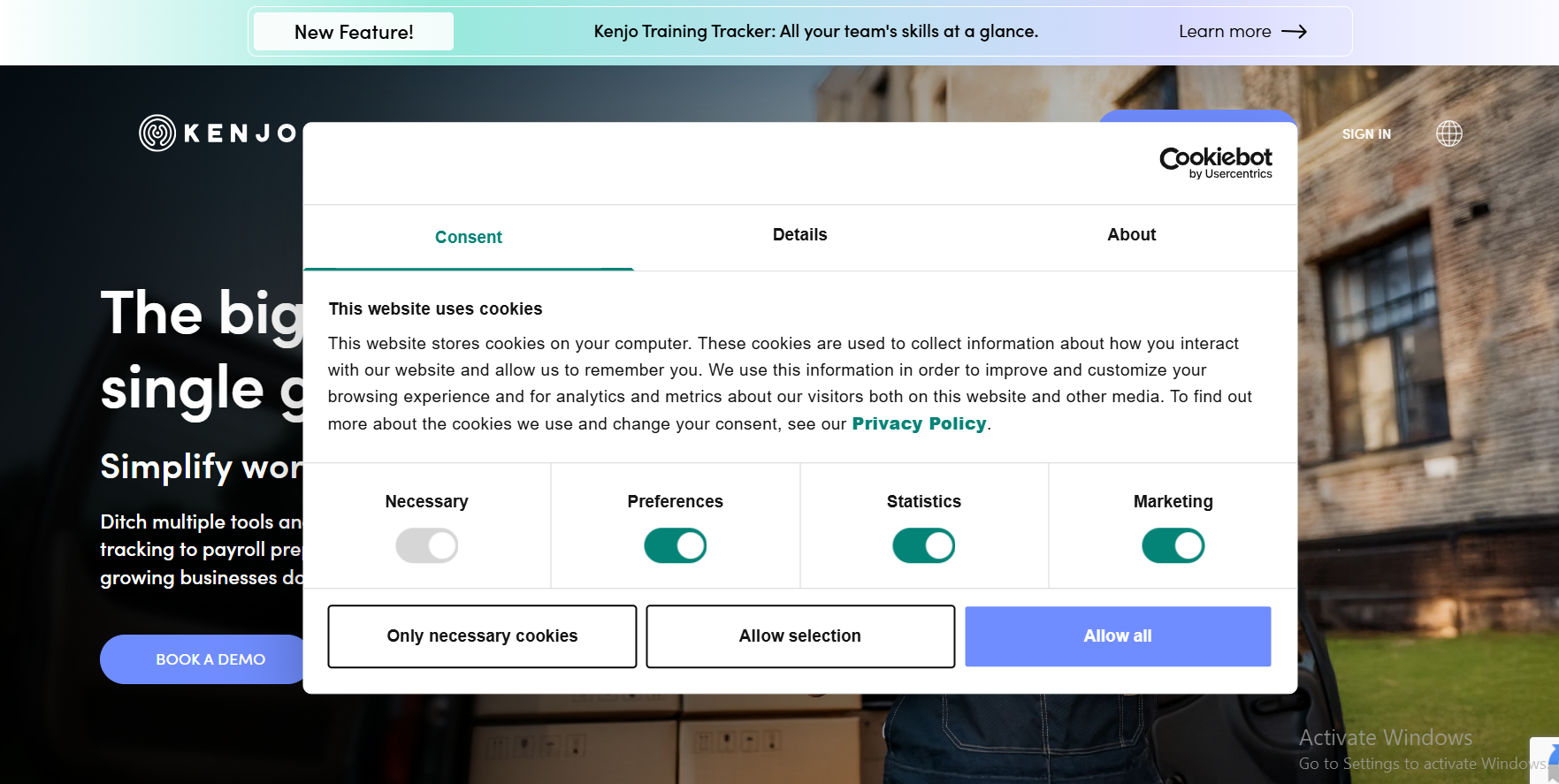Switch to the Details tab
Screen dimensions: 1559x784
tap(799, 235)
